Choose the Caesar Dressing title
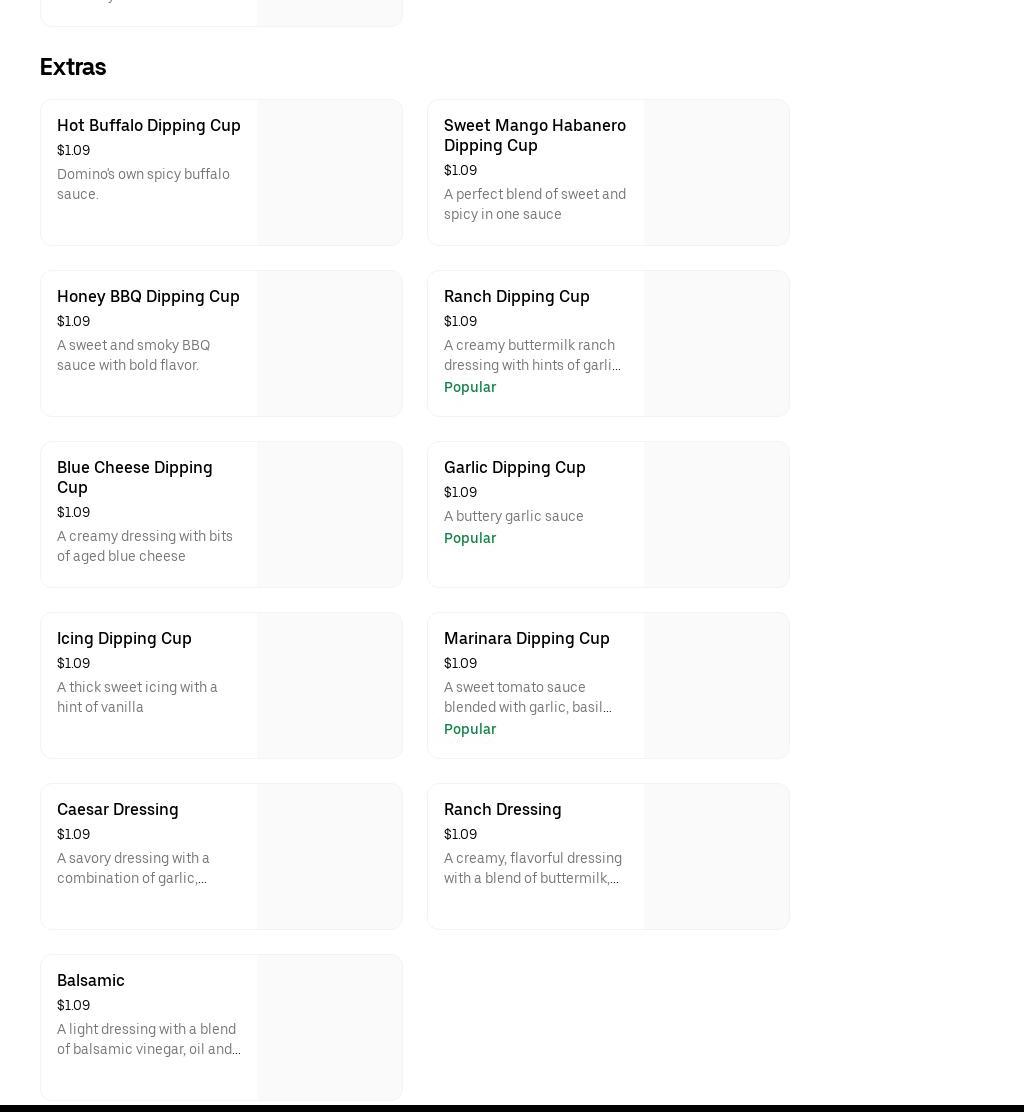This screenshot has height=1112, width=1024. 117,810
